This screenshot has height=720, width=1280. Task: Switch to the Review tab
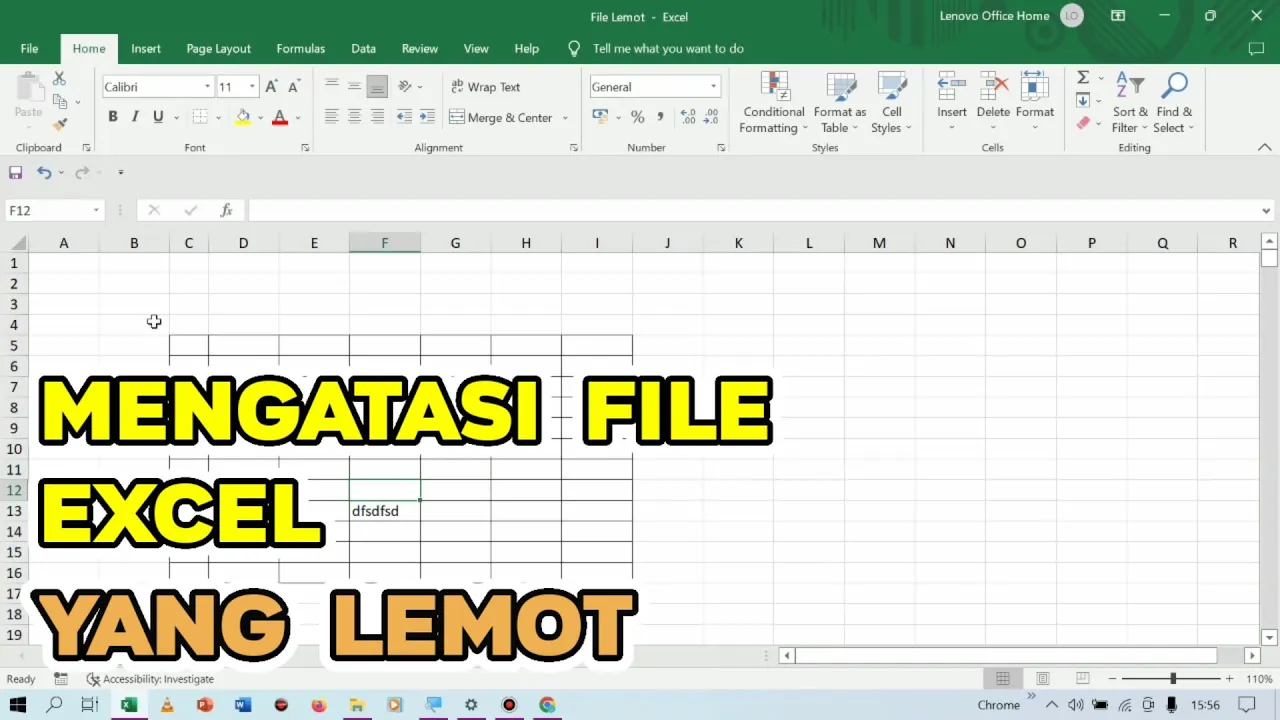tap(420, 48)
